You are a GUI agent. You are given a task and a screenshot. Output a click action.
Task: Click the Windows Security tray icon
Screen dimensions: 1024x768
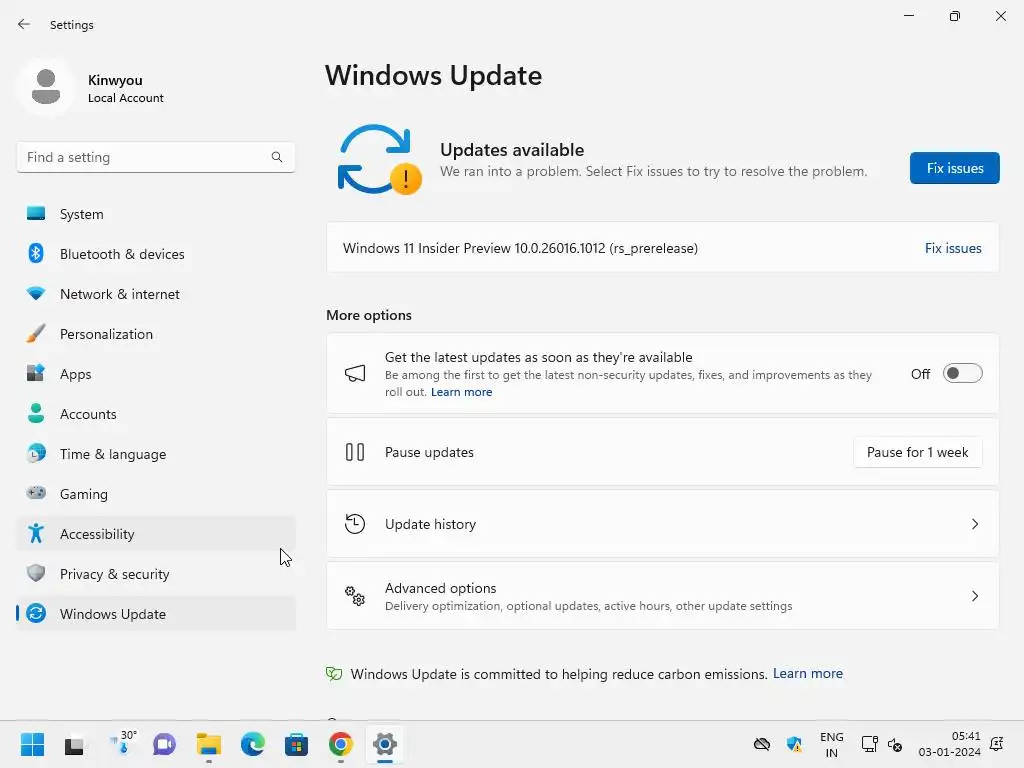pos(794,744)
